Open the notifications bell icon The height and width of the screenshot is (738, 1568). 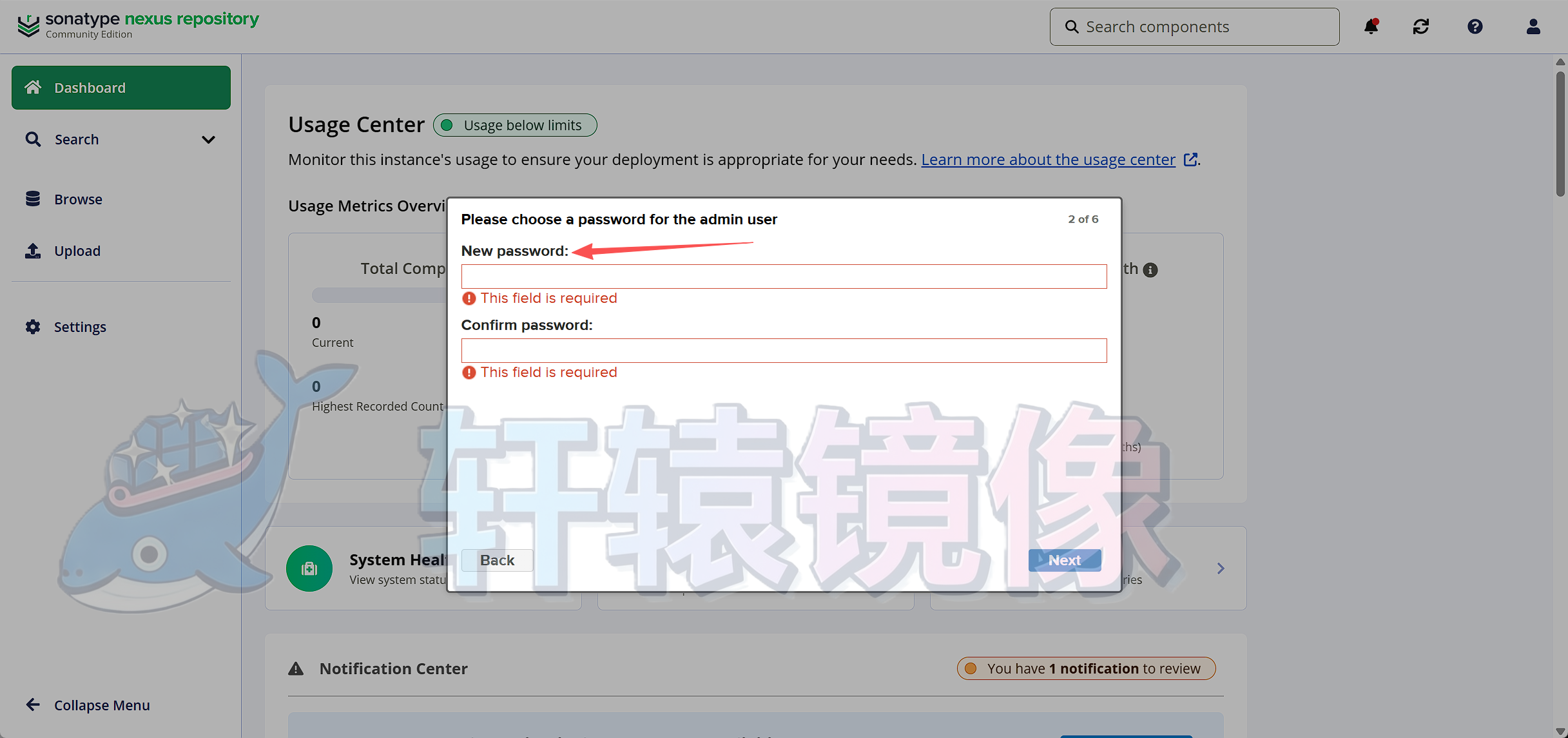[x=1371, y=26]
